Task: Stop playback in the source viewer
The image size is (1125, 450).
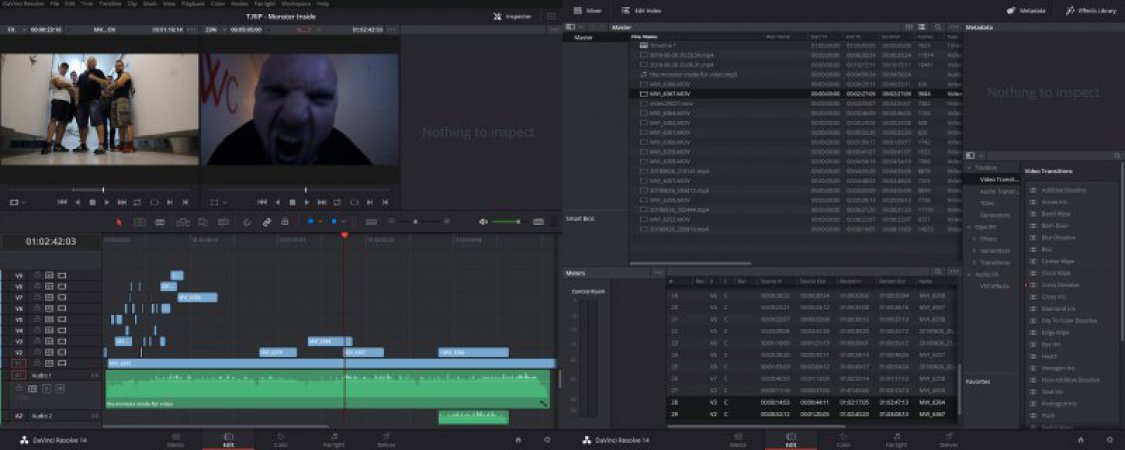Action: click(93, 202)
